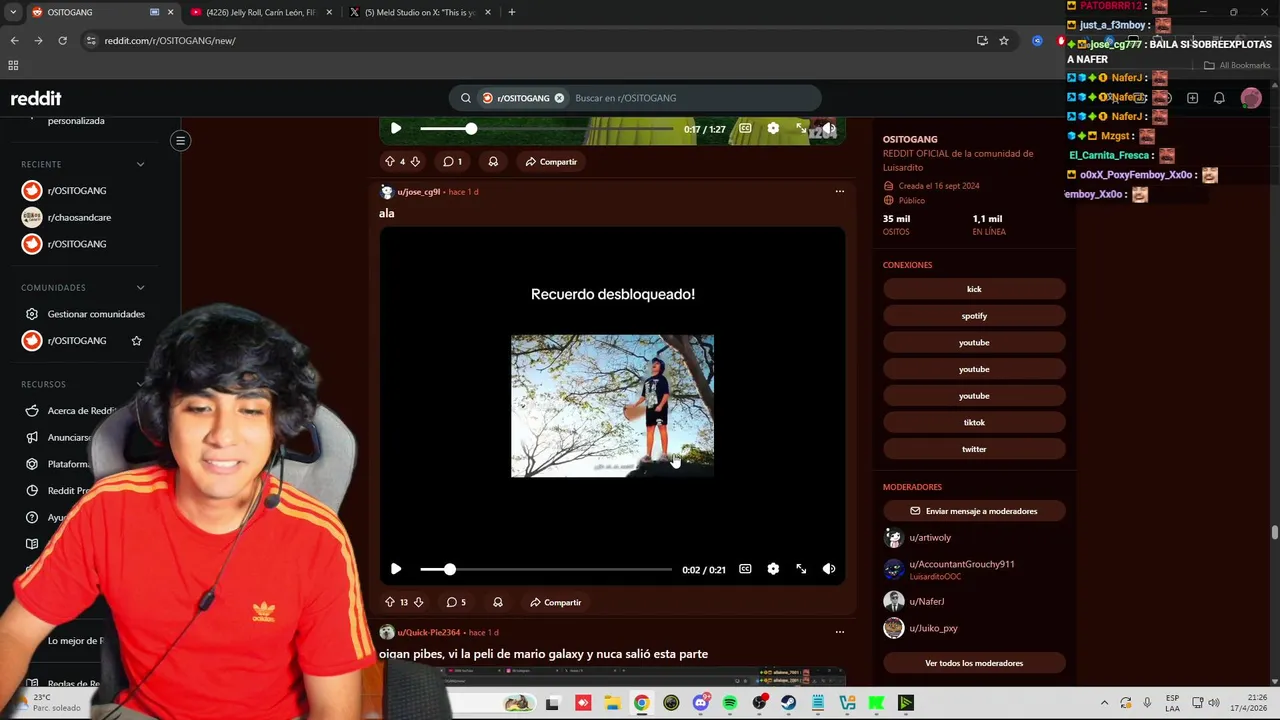Play the 'Recuerdo desbloqueado' video

click(396, 569)
